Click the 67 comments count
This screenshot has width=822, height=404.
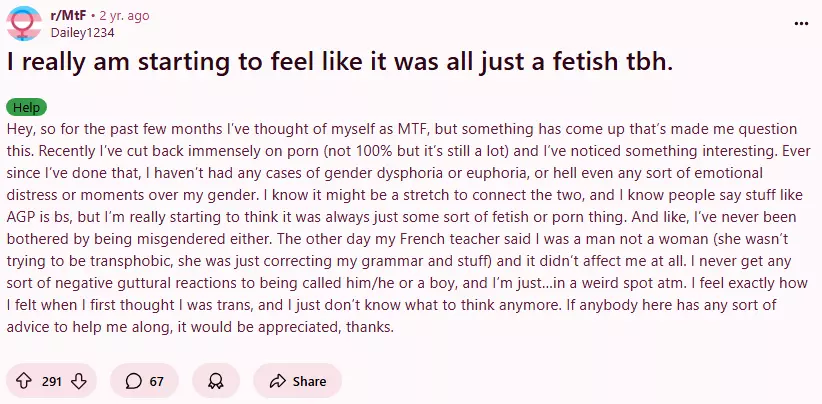coord(157,381)
